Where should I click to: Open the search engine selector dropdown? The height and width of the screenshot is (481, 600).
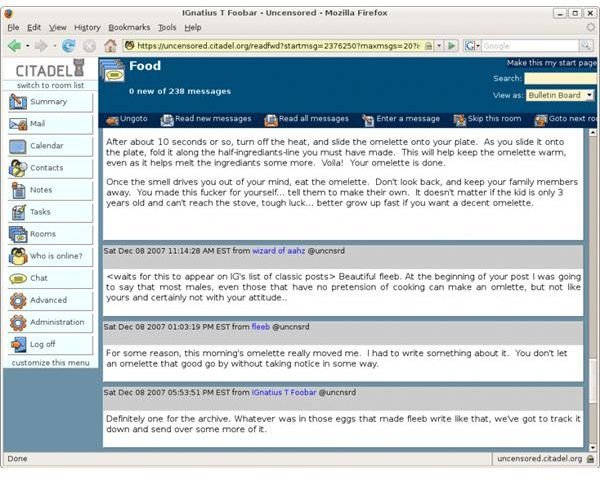point(472,46)
